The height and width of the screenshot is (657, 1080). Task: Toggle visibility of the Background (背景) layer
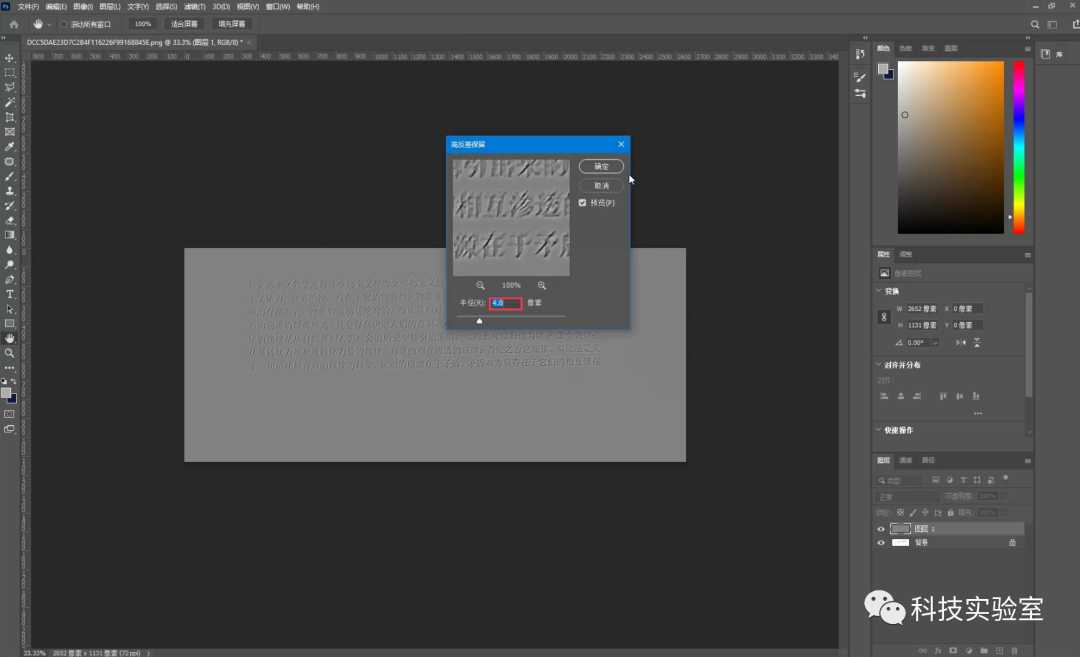click(x=881, y=542)
